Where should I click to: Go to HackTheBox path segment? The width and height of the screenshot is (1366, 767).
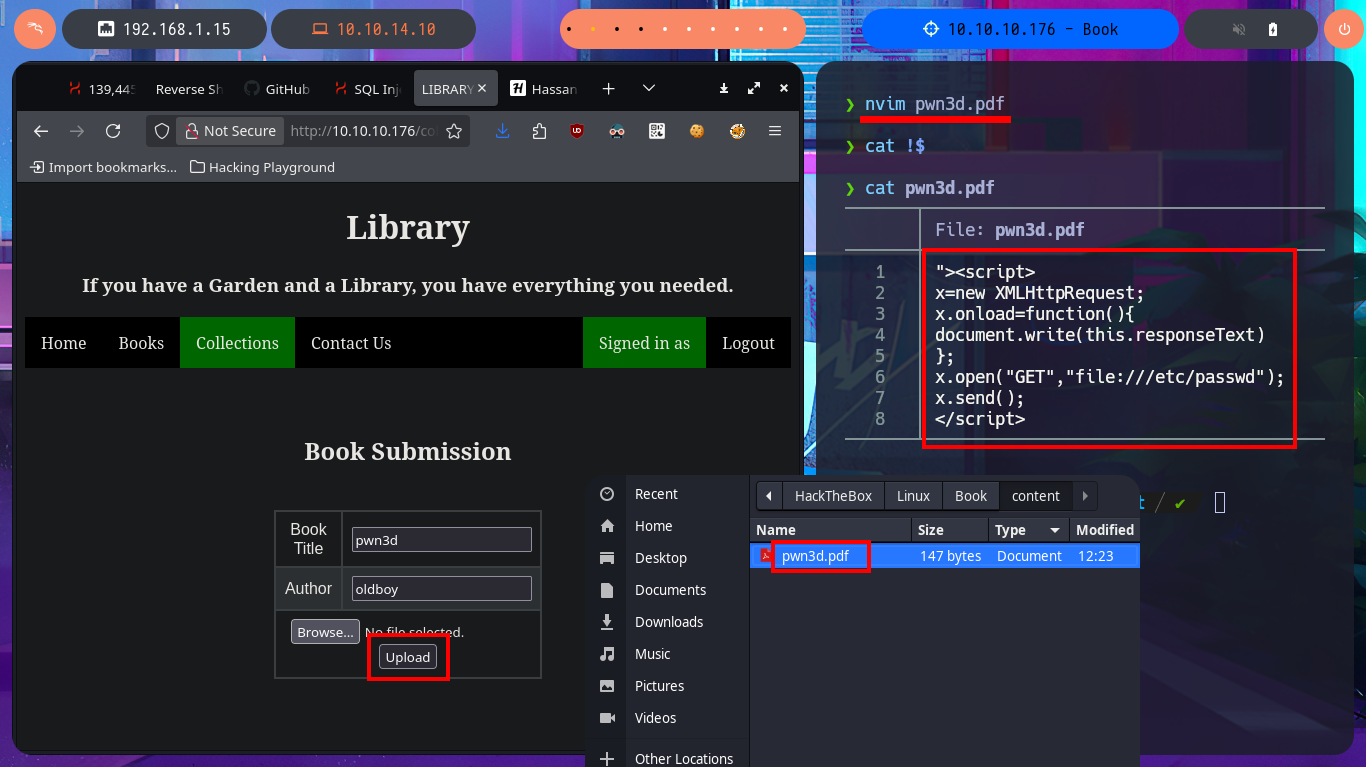point(833,496)
